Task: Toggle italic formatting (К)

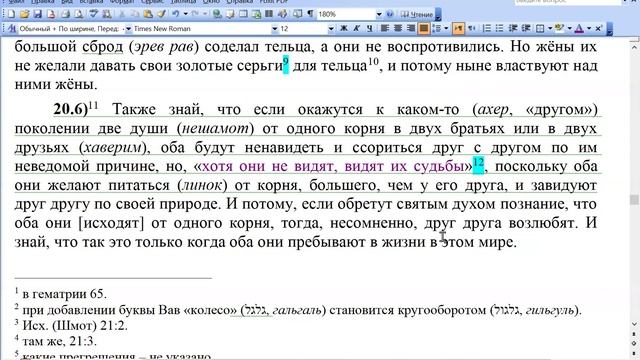Action: 356,28
